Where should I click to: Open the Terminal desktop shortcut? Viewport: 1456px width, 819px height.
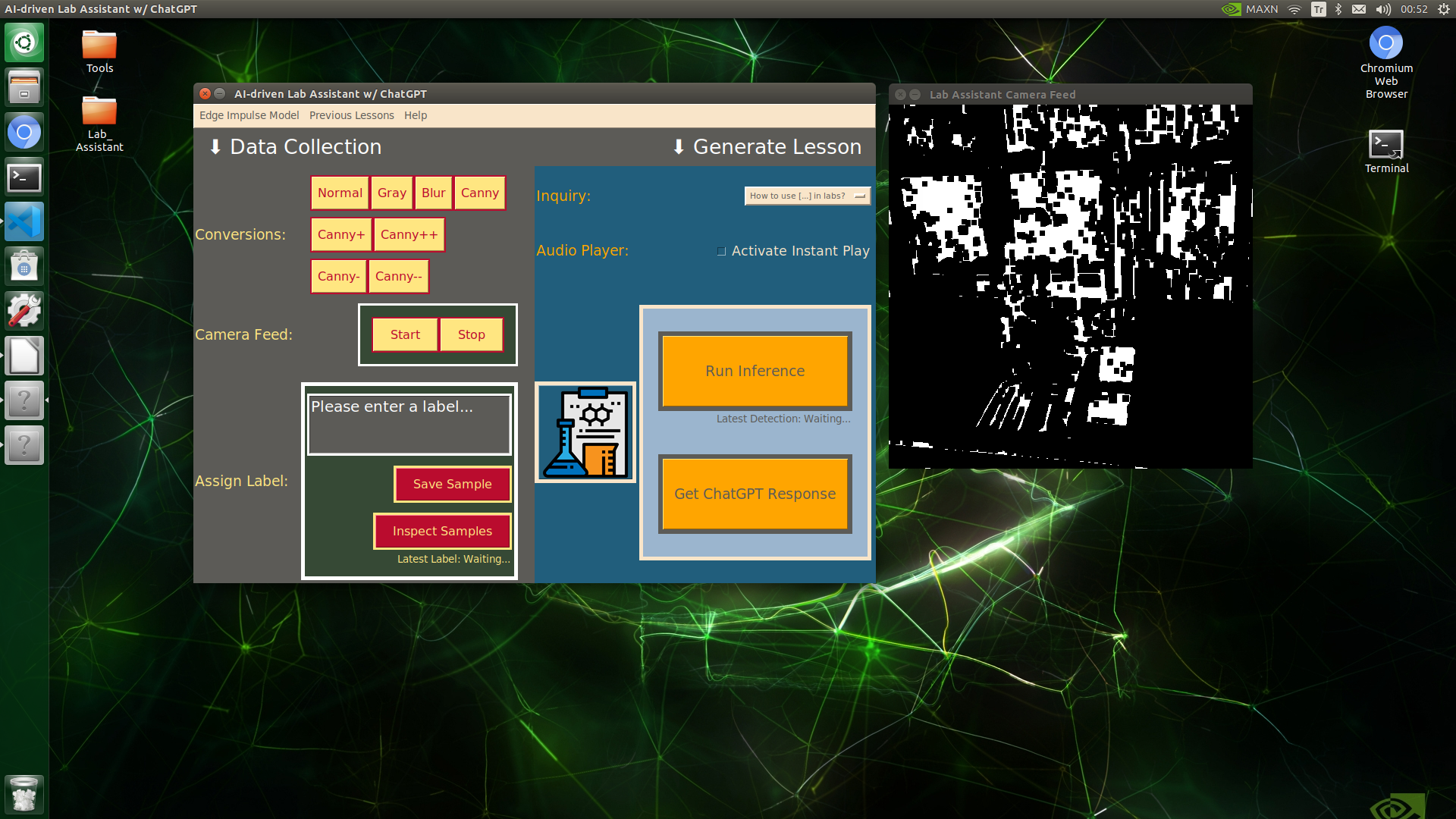coord(1386,152)
